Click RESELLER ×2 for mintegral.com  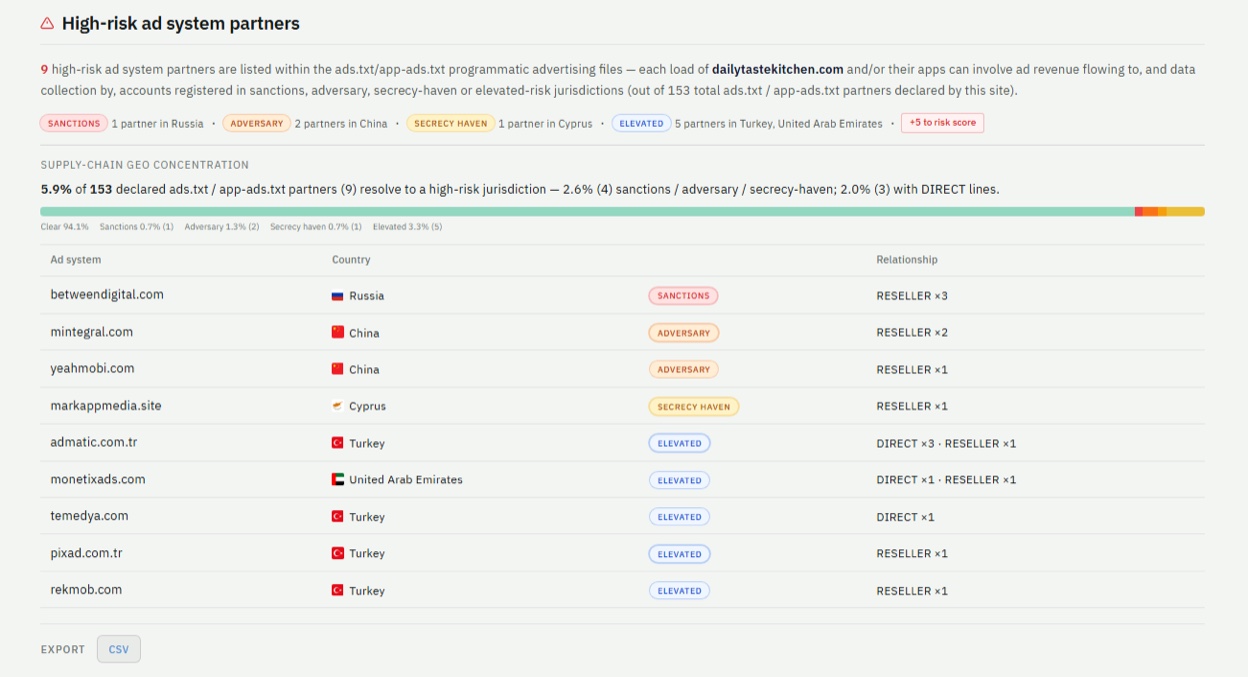pos(912,333)
